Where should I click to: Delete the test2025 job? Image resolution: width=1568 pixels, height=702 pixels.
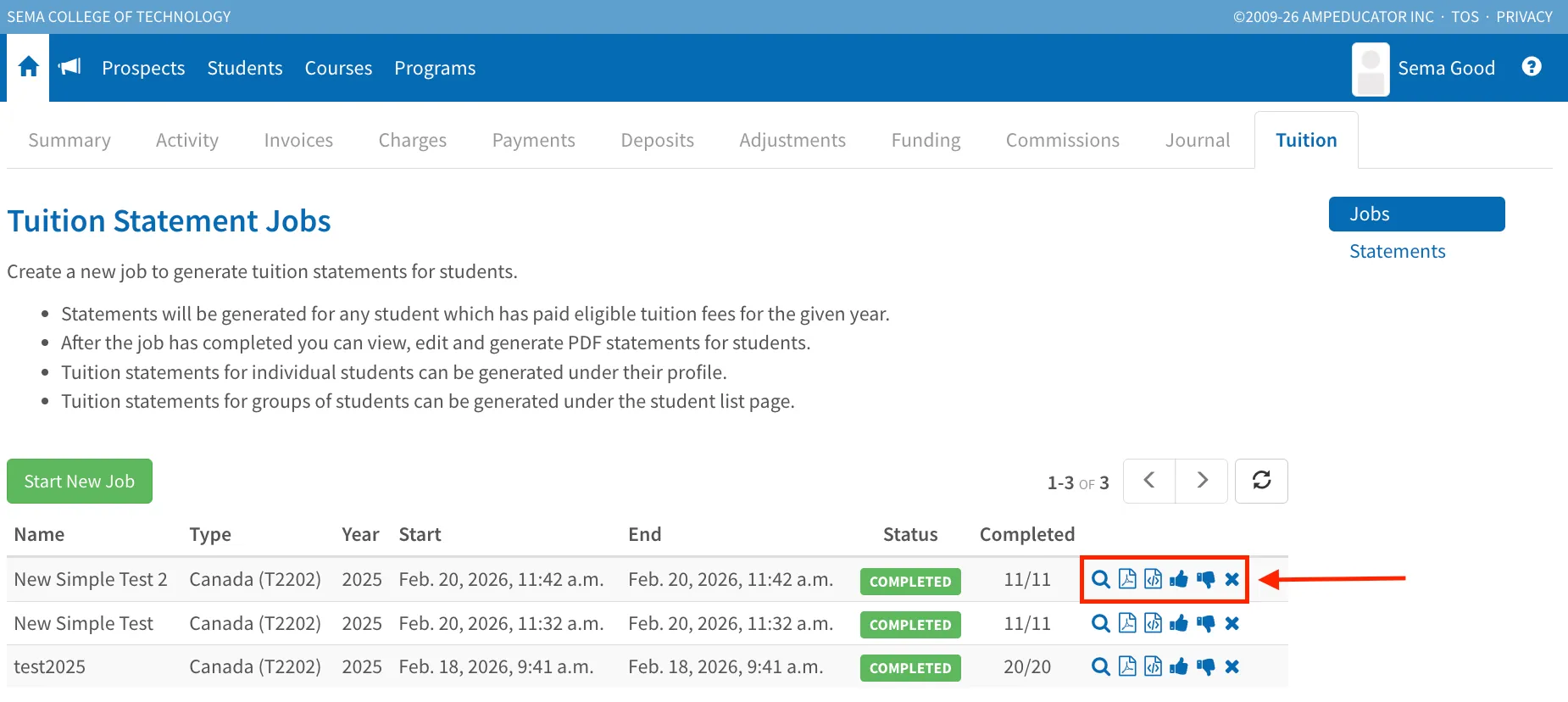pos(1232,667)
